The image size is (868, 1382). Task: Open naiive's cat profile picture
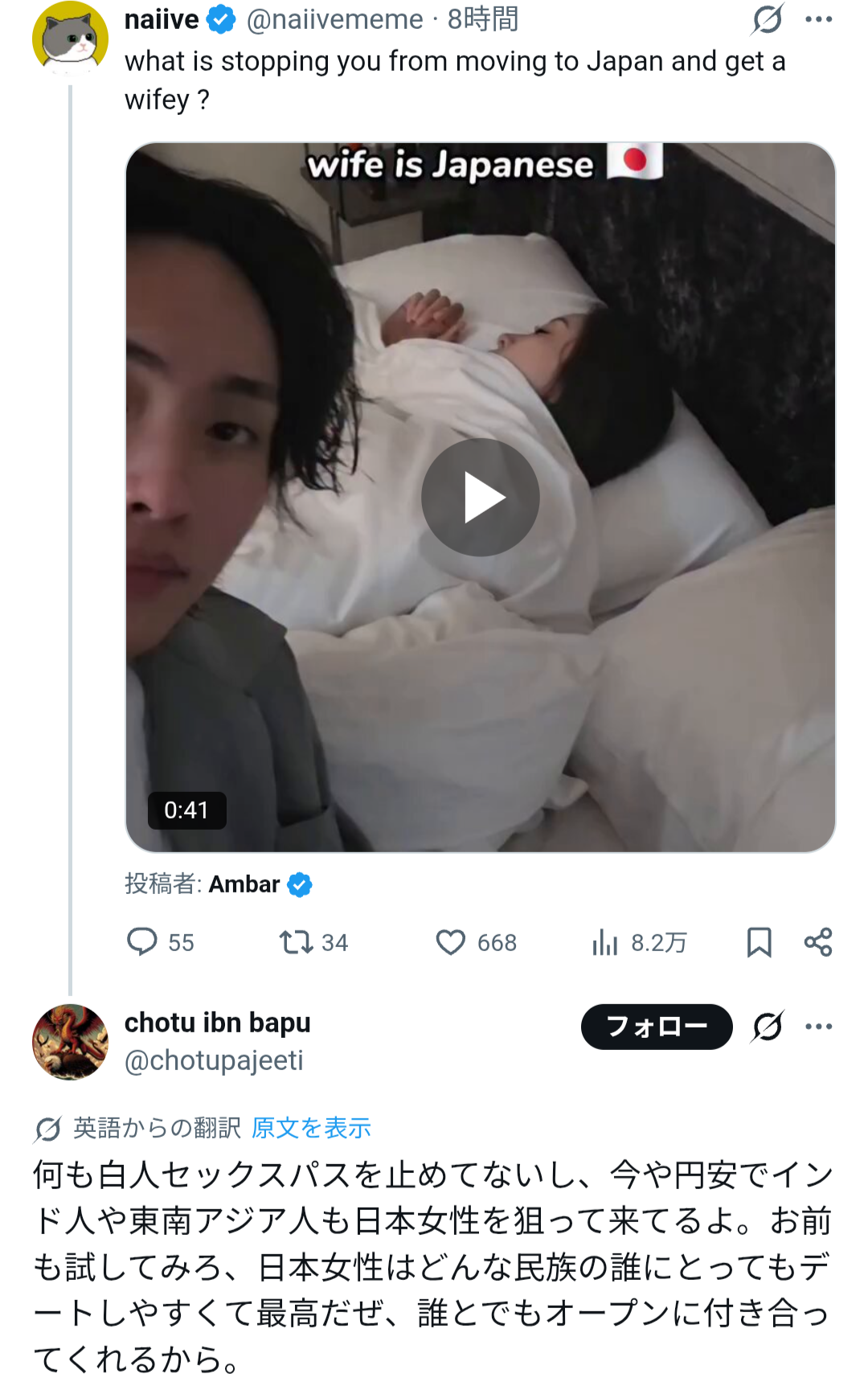pyautogui.click(x=70, y=39)
